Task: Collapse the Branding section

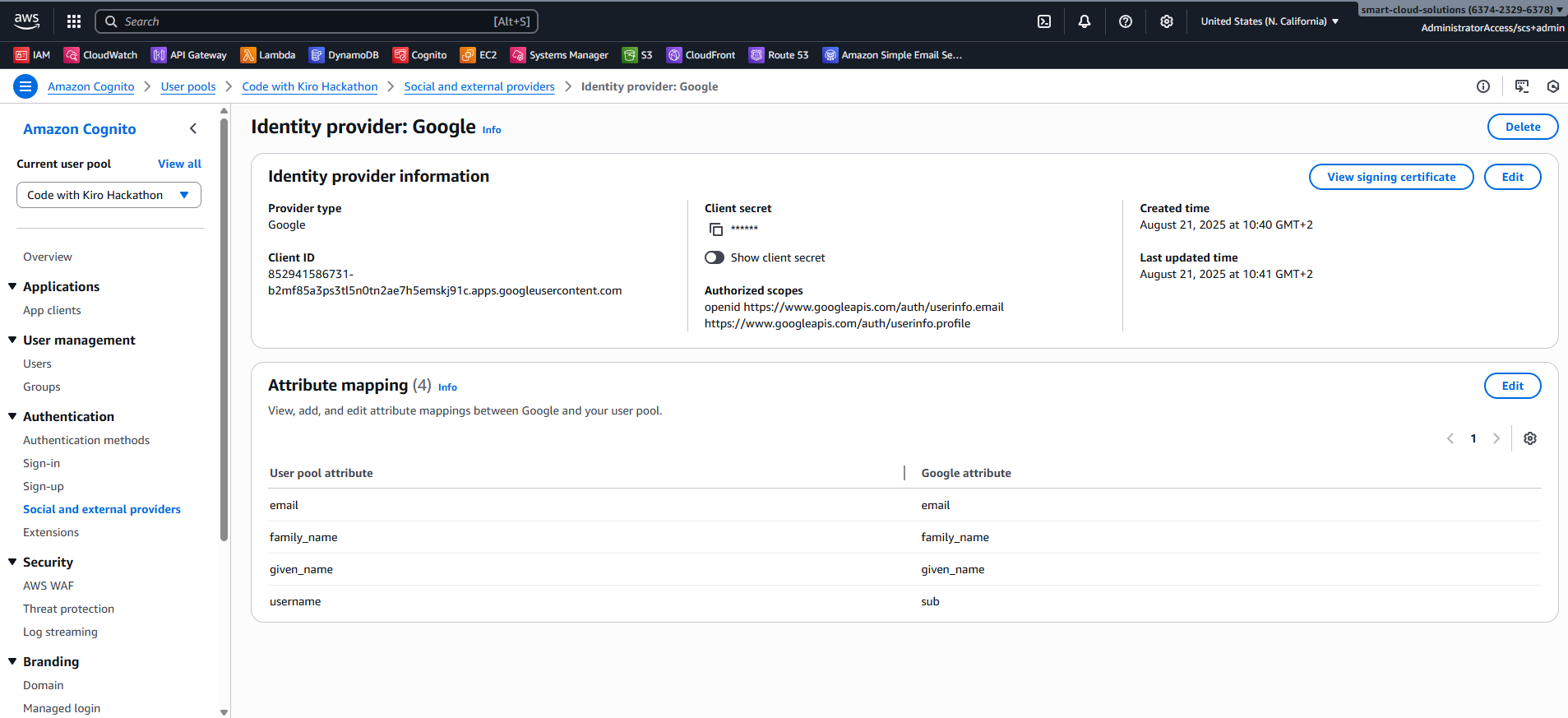Action: coord(12,661)
